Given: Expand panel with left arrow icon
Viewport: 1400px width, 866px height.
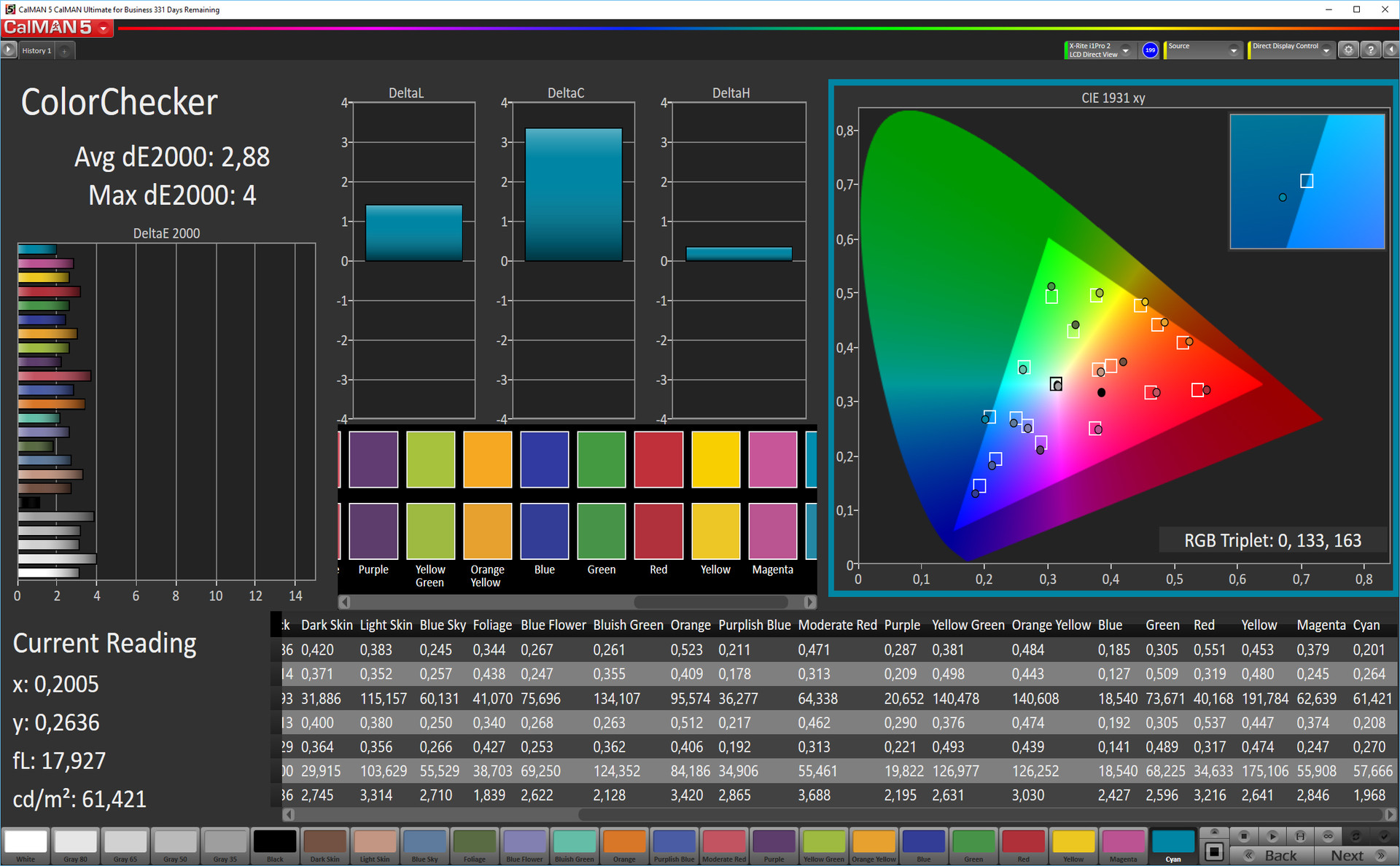Looking at the screenshot, I should pyautogui.click(x=1391, y=50).
